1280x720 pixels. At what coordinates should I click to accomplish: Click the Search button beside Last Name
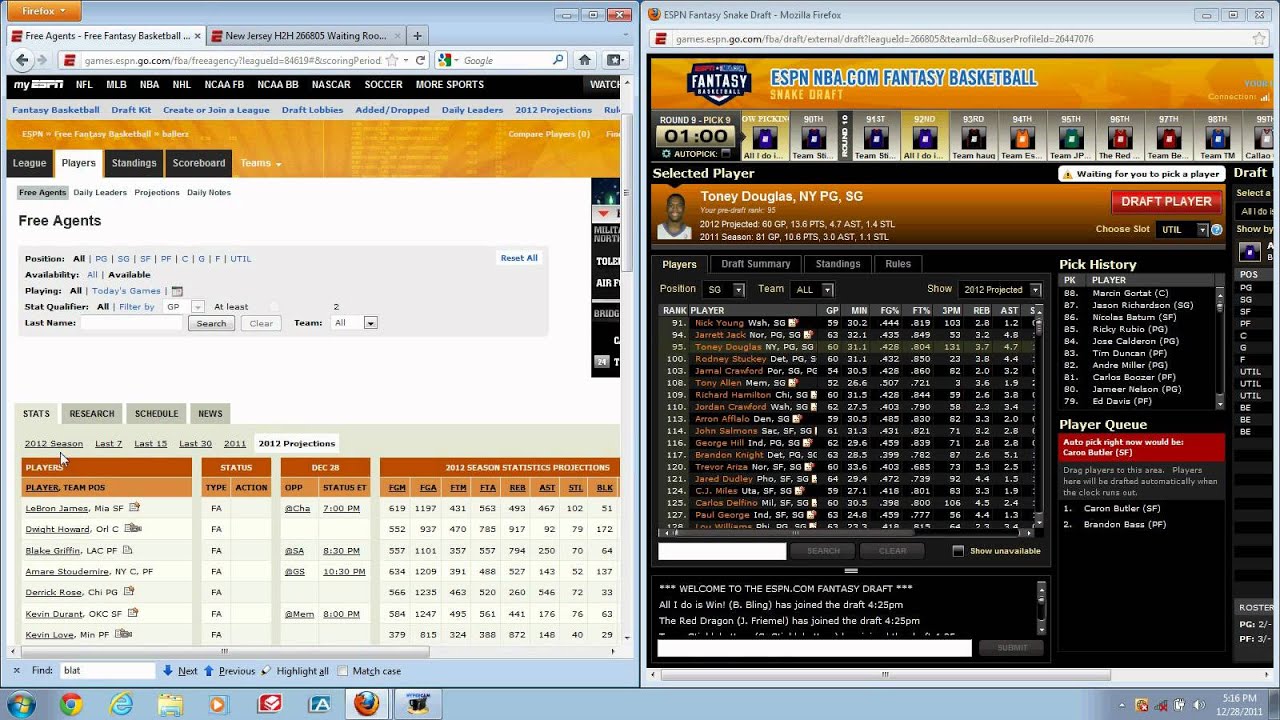pyautogui.click(x=211, y=323)
